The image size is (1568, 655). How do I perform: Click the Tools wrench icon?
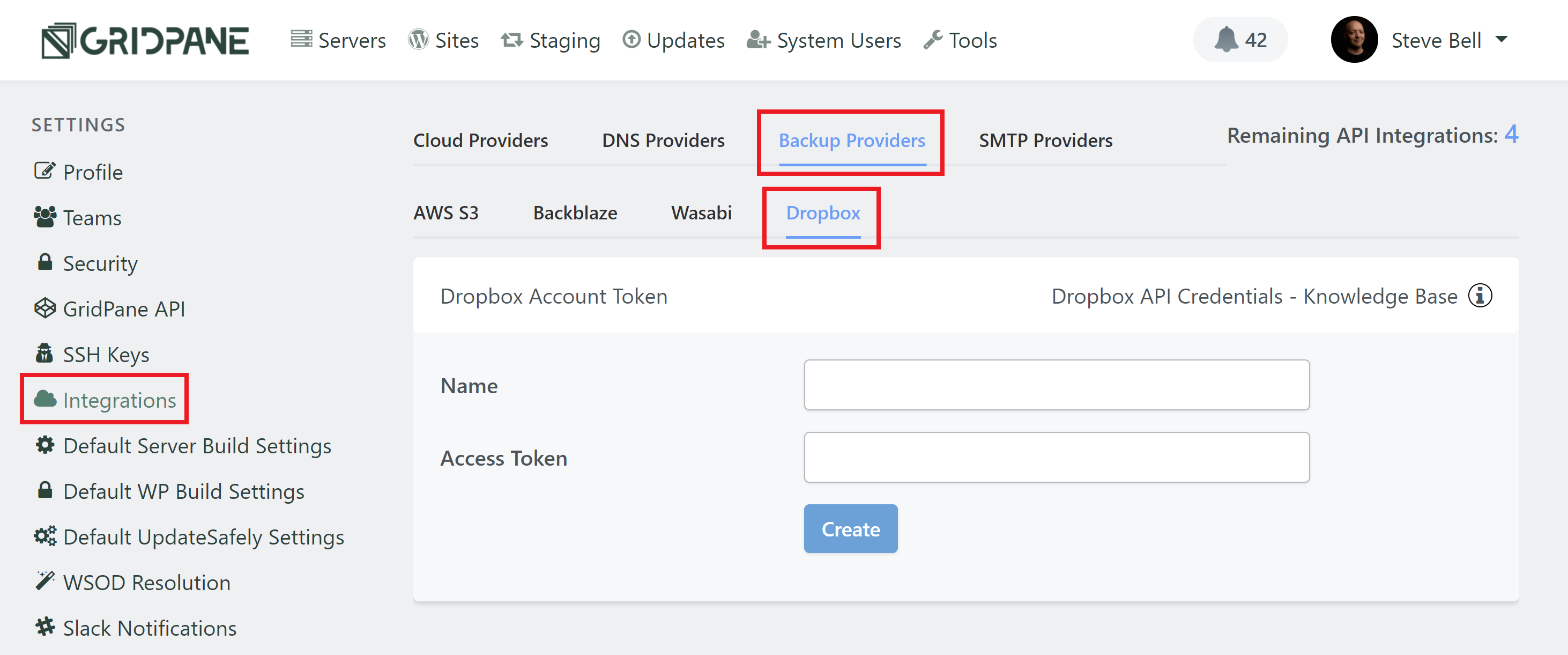coord(933,40)
